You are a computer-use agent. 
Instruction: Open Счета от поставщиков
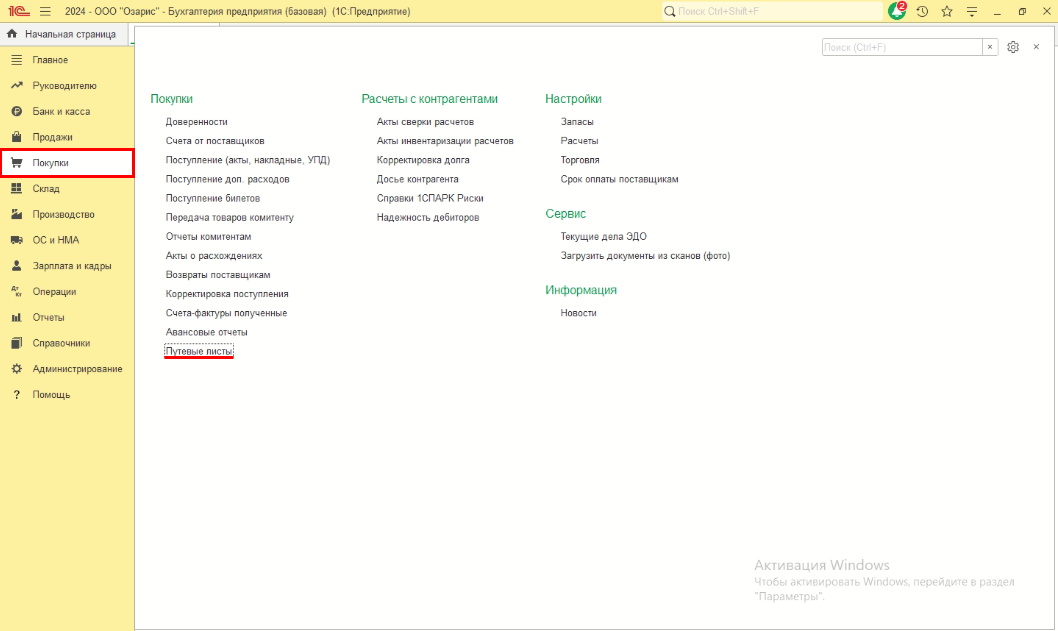point(215,141)
